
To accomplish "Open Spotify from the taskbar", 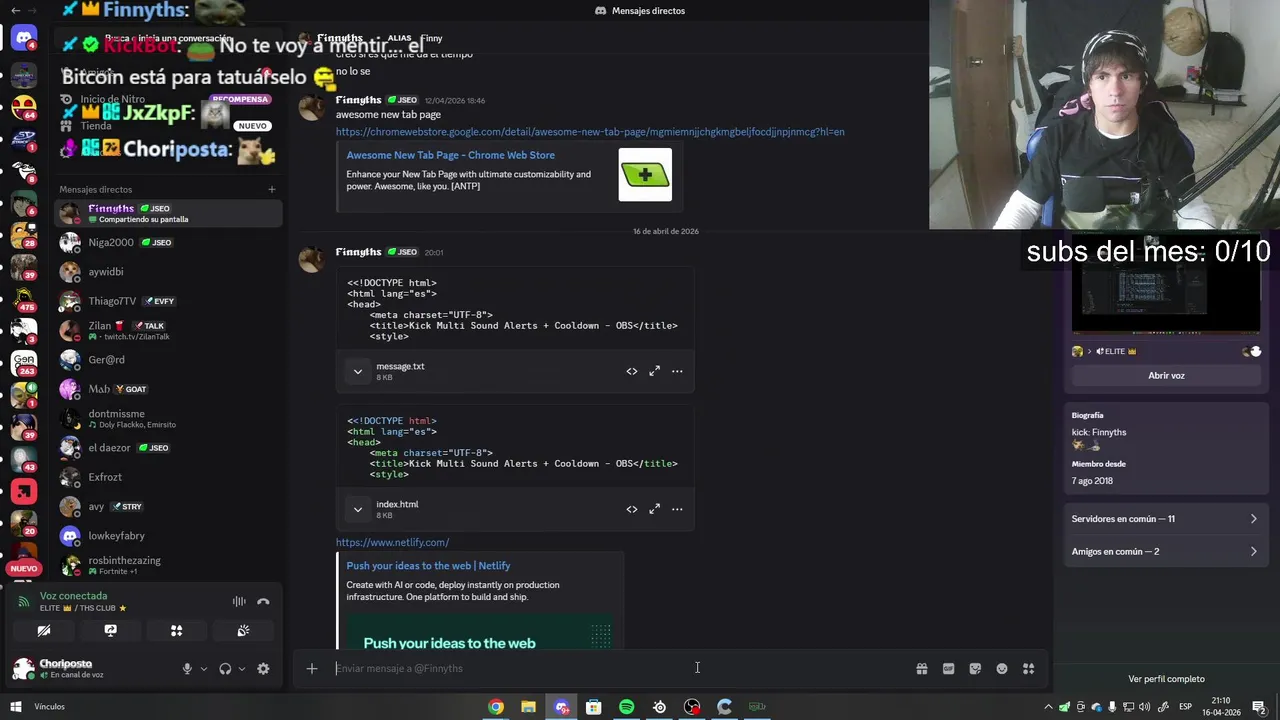I will tap(626, 707).
